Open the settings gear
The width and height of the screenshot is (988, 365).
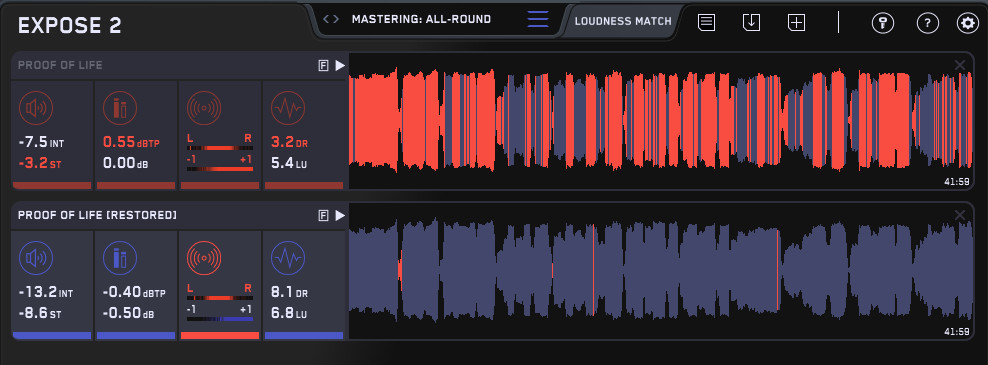tap(967, 23)
